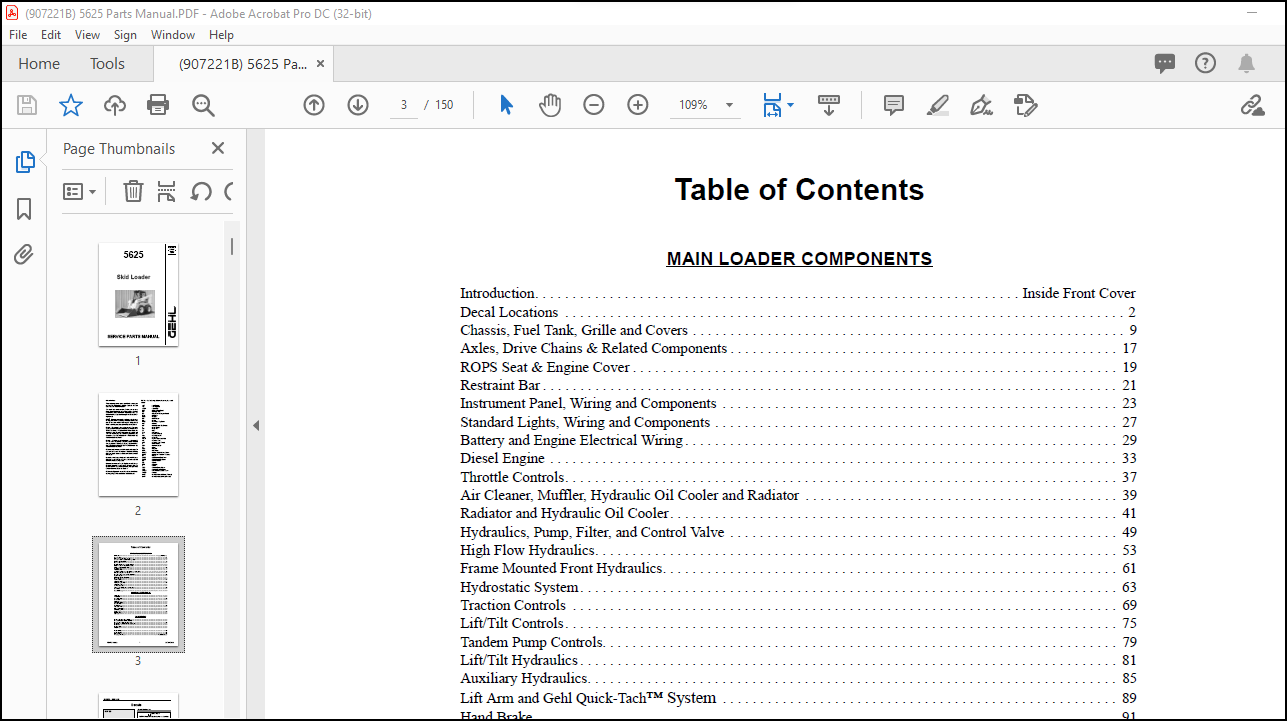Delete selected page with trash icon
Image resolution: width=1287 pixels, height=721 pixels.
[x=133, y=191]
